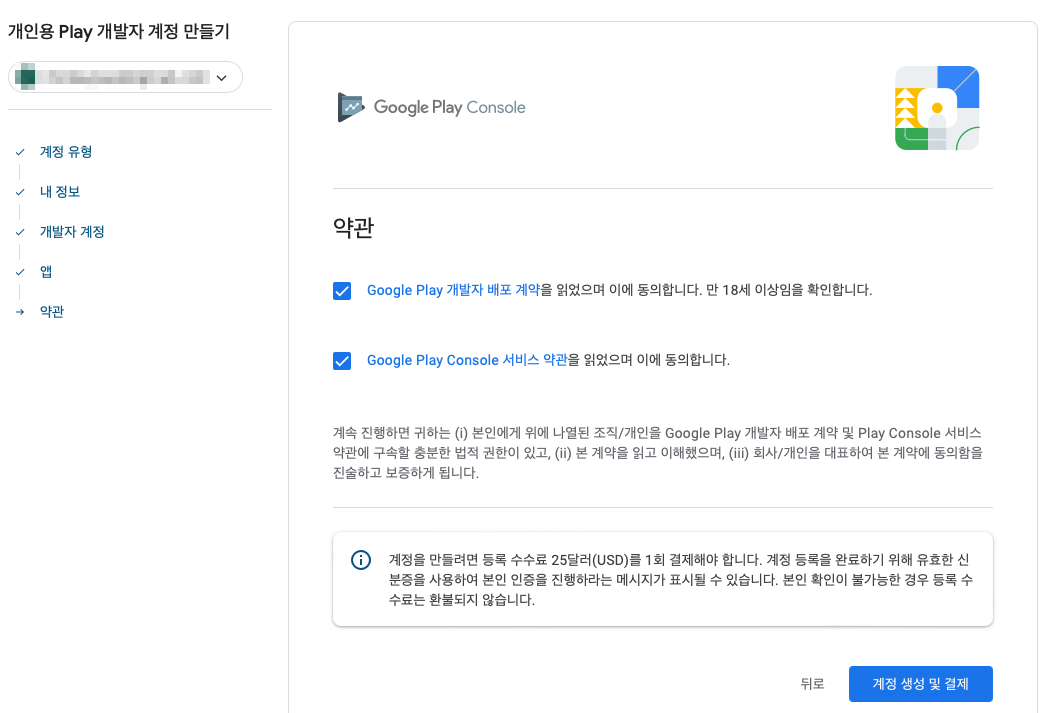The width and height of the screenshot is (1054, 713).
Task: Go to the 계정 유형 step
Action: click(x=66, y=152)
